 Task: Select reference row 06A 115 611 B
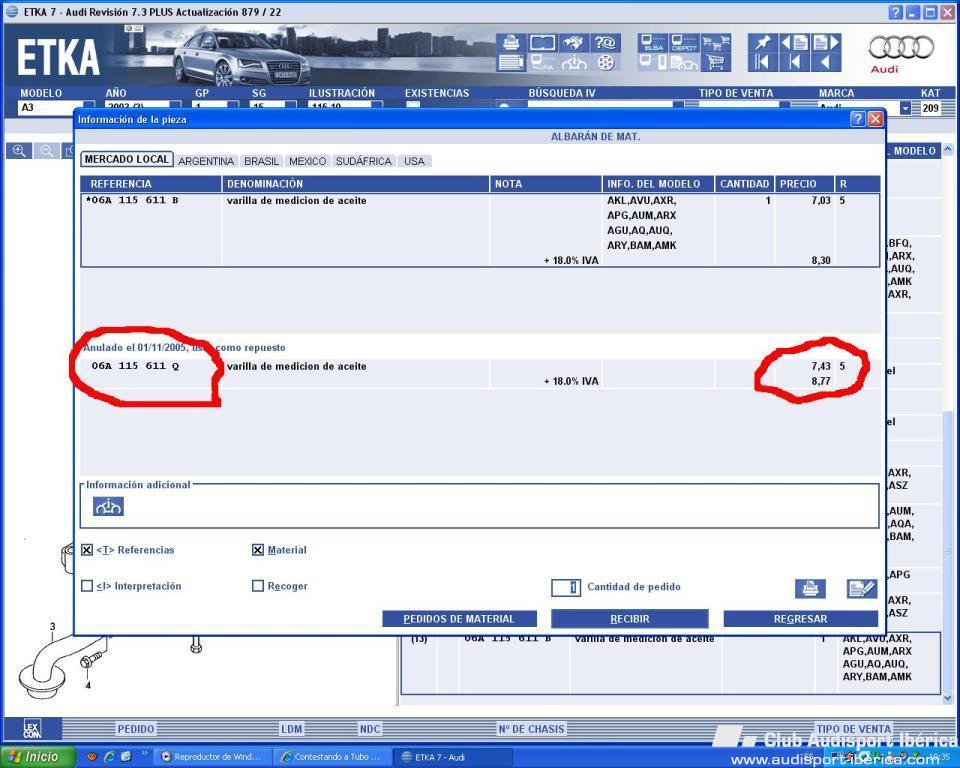click(480, 230)
